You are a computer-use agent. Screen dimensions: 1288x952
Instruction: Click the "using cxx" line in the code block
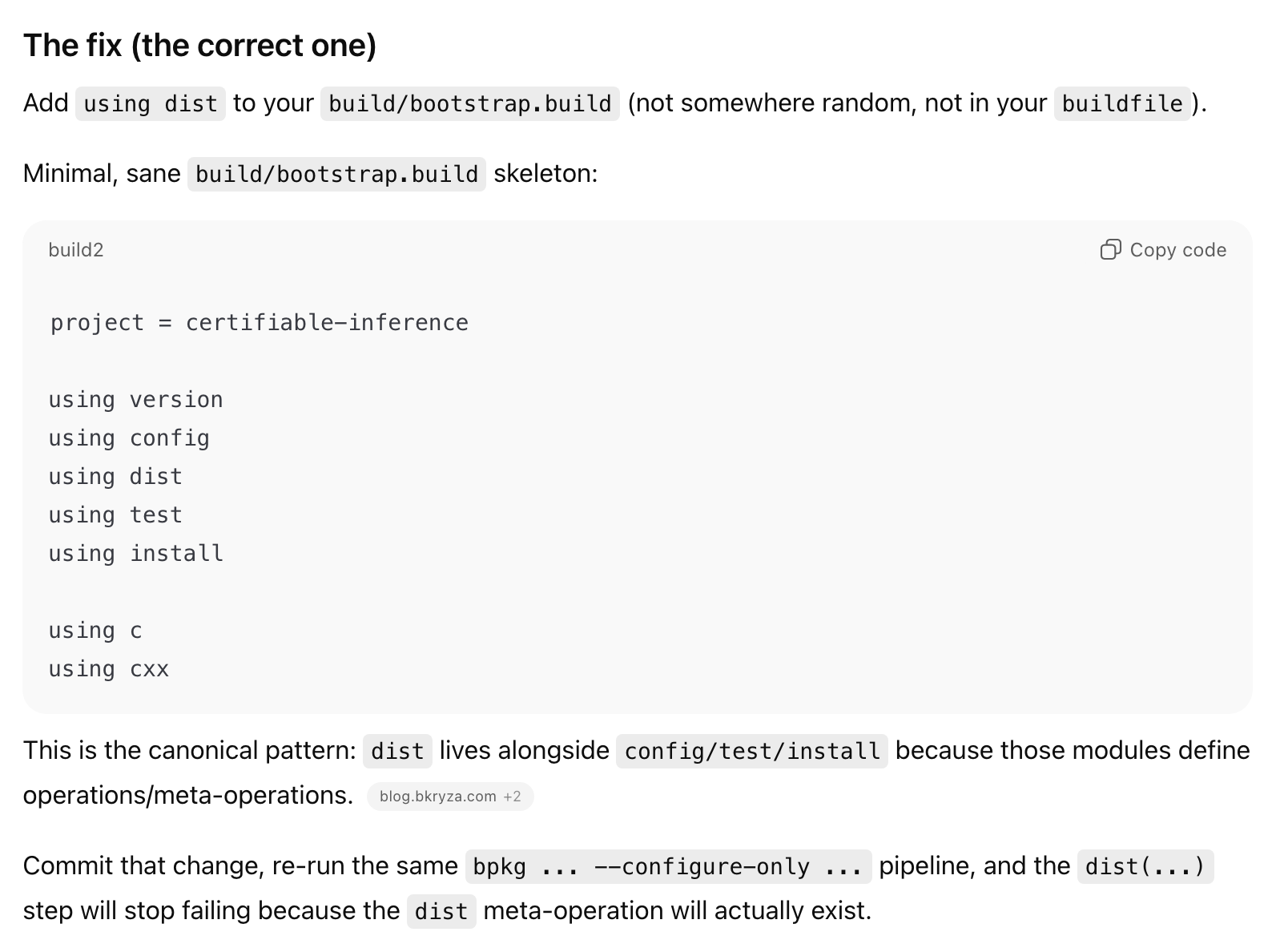[x=109, y=669]
